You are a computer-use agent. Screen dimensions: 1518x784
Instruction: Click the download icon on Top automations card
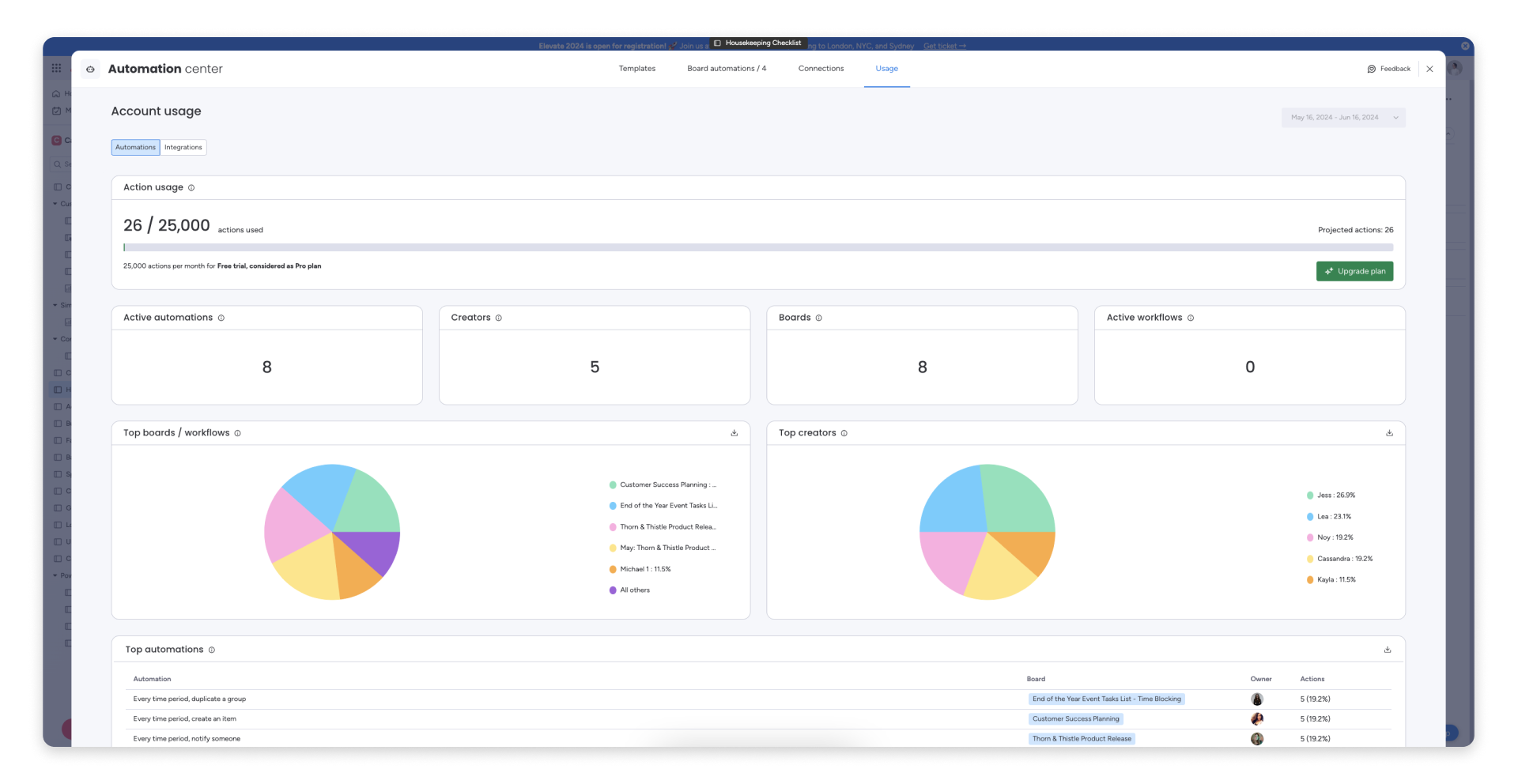1387,649
